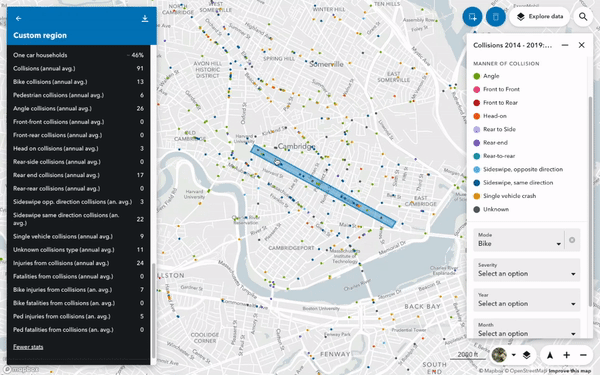Delete the custom region with the trash icon
600x375 pixels.
point(496,17)
